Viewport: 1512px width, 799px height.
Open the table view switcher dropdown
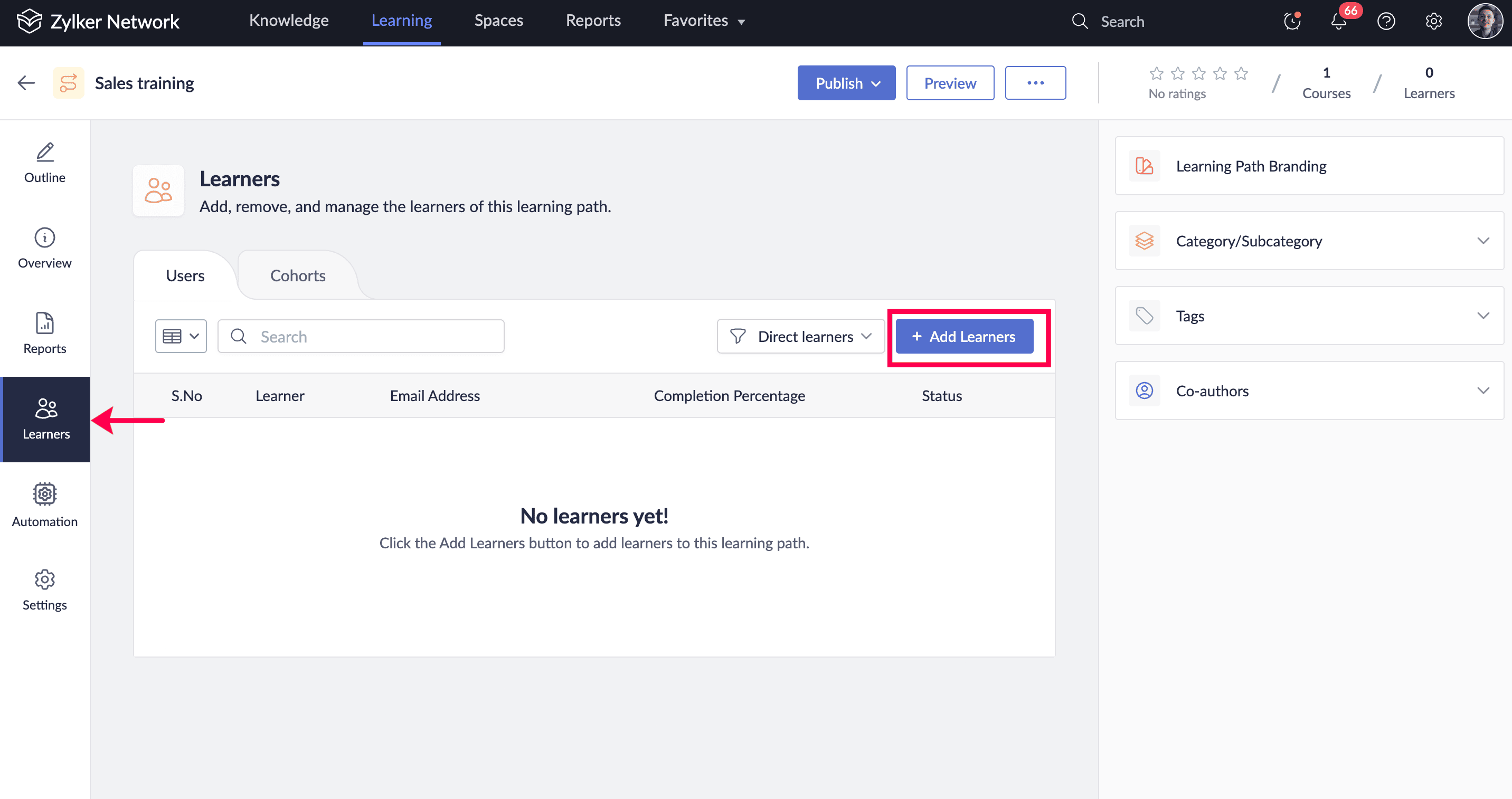pyautogui.click(x=181, y=336)
